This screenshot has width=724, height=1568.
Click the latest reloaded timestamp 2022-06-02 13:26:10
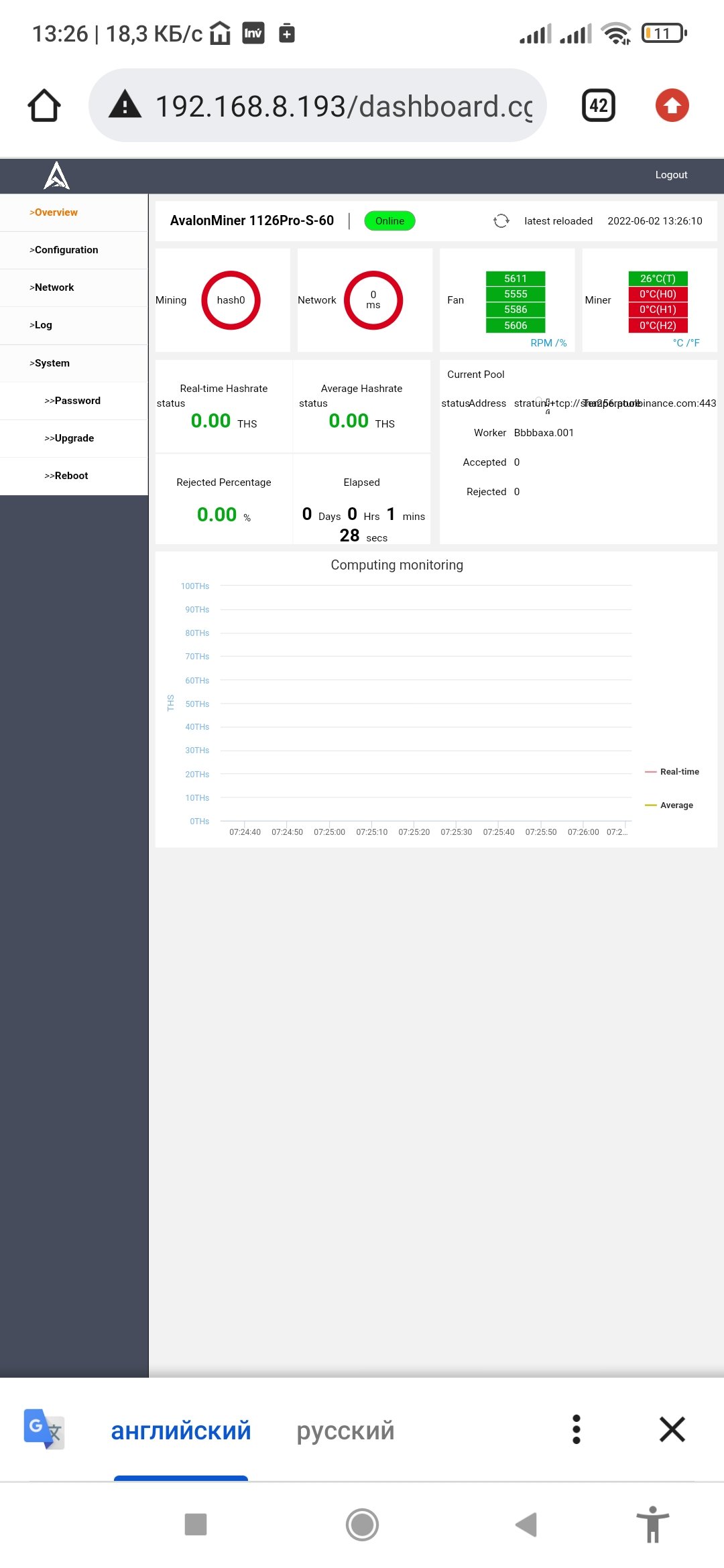click(x=655, y=221)
